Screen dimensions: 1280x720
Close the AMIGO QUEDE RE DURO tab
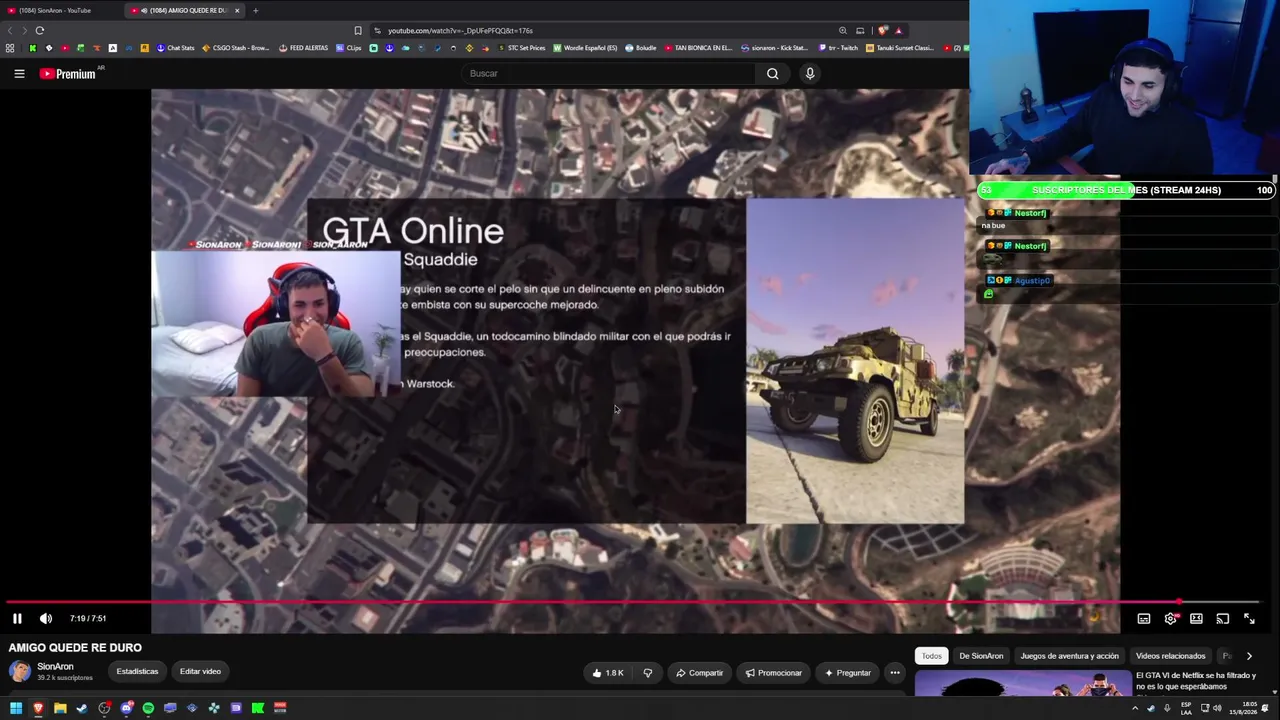tap(237, 10)
